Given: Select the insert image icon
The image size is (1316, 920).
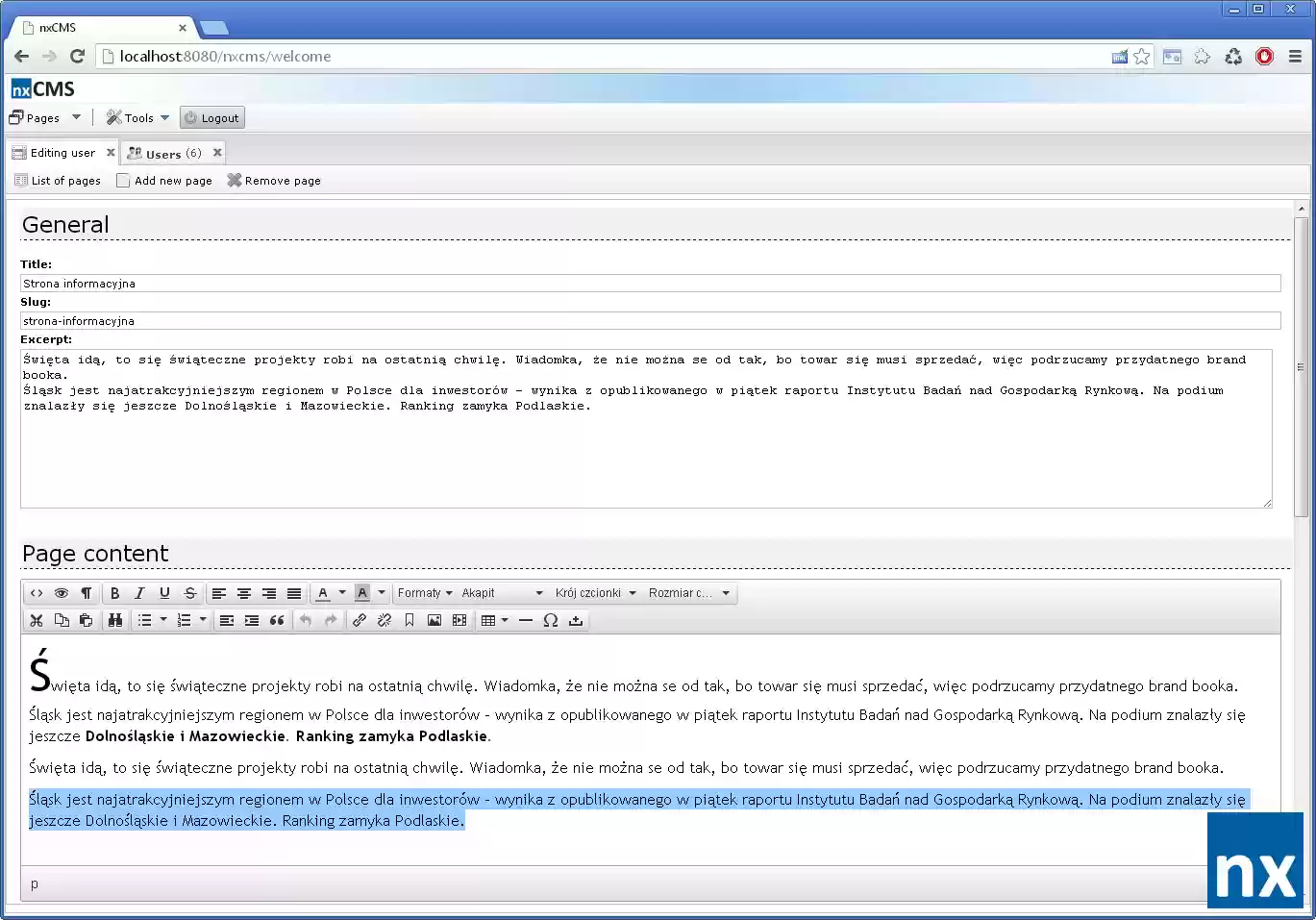Looking at the screenshot, I should (434, 620).
